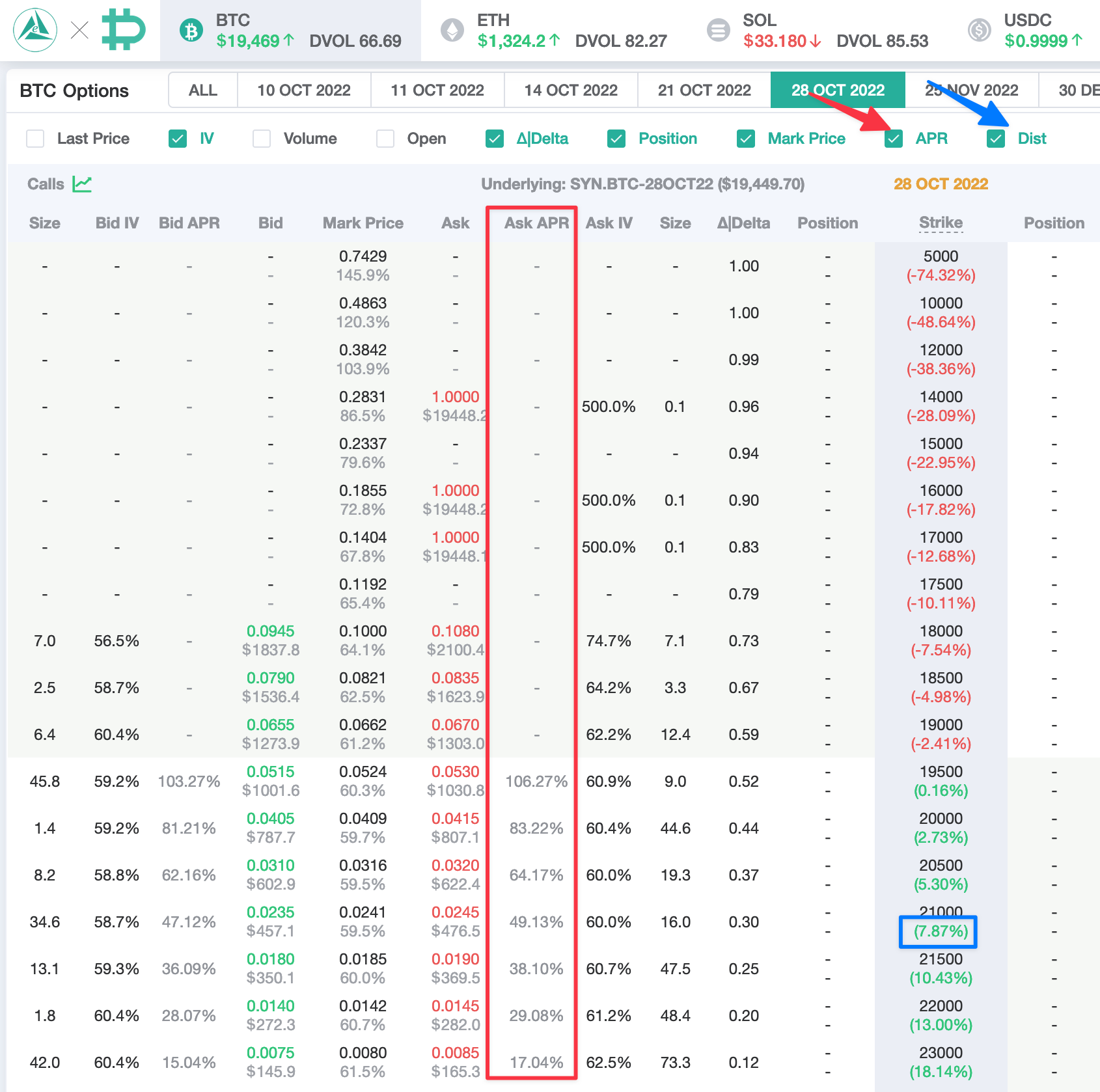Viewport: 1100px width, 1092px height.
Task: Open the Calls price chart icon
Action: pyautogui.click(x=83, y=184)
